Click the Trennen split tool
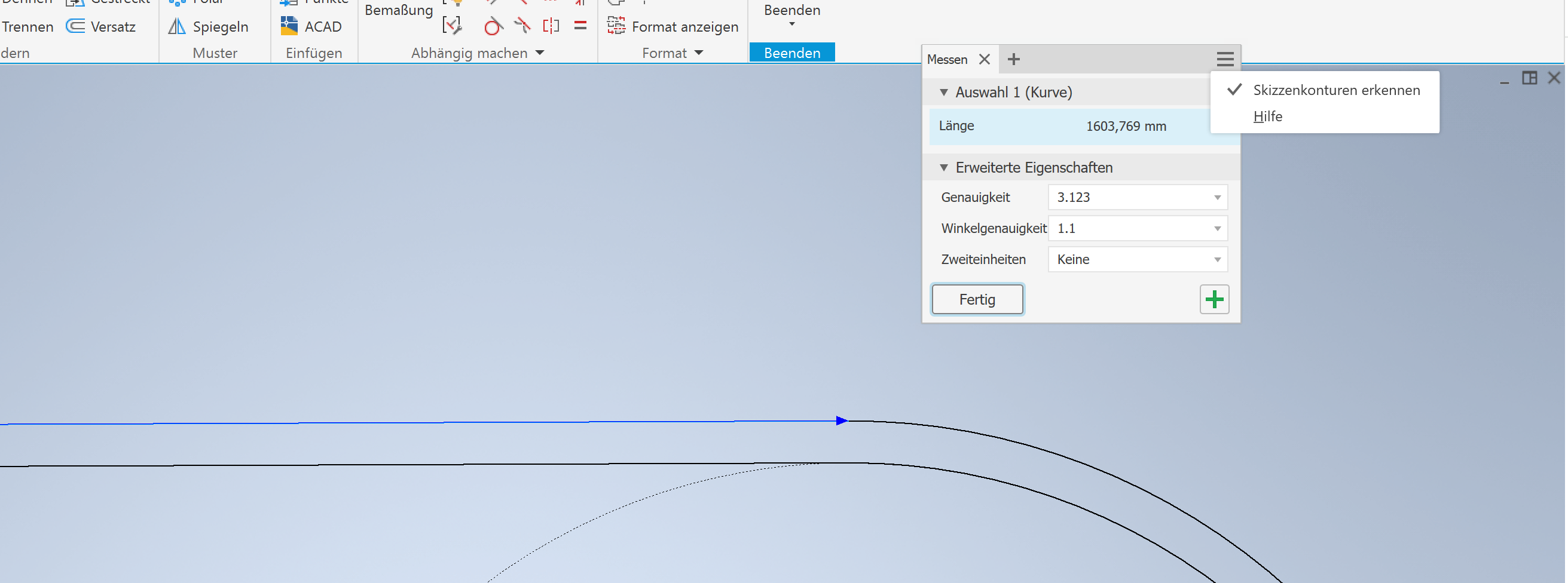 [27, 26]
